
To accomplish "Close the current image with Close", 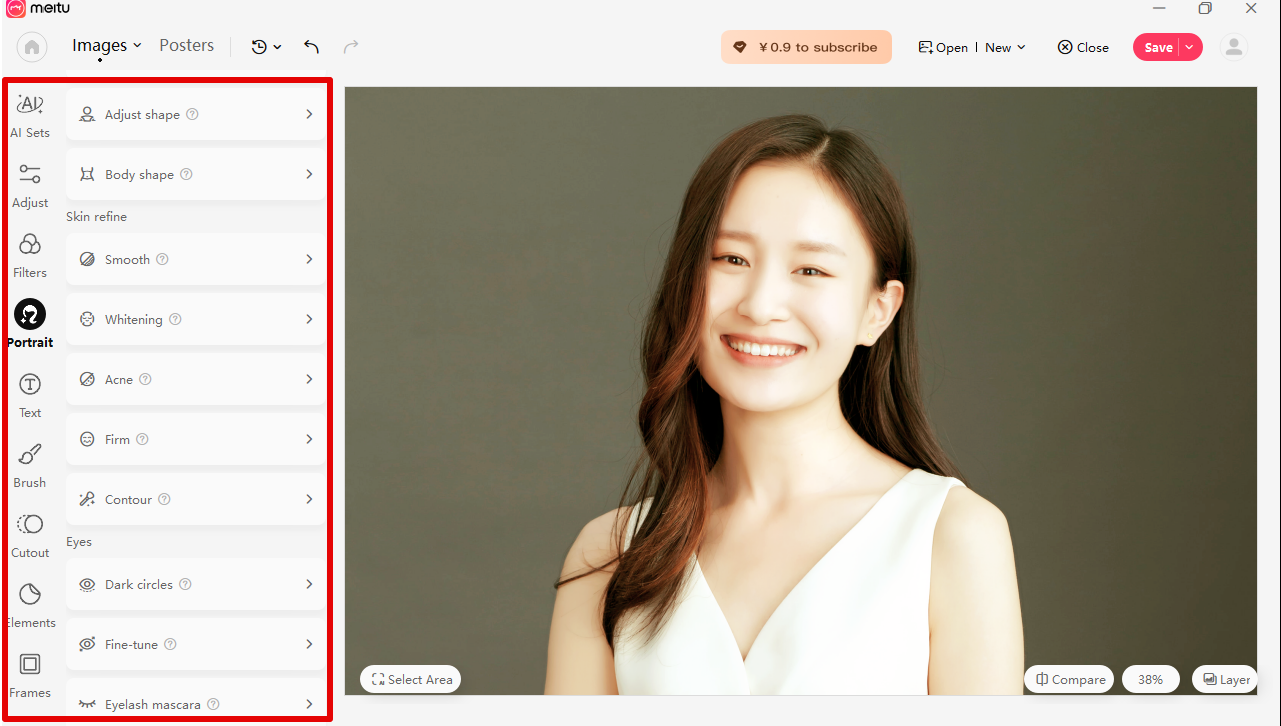I will click(x=1083, y=47).
